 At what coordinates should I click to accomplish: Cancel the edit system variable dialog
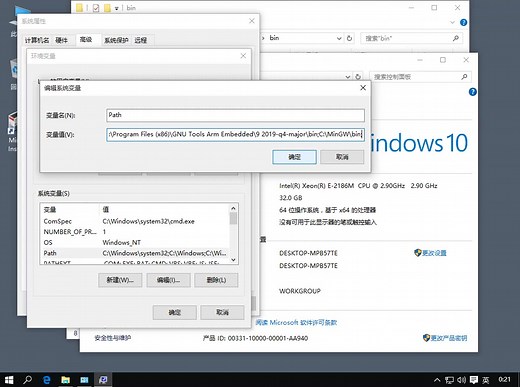tap(342, 157)
